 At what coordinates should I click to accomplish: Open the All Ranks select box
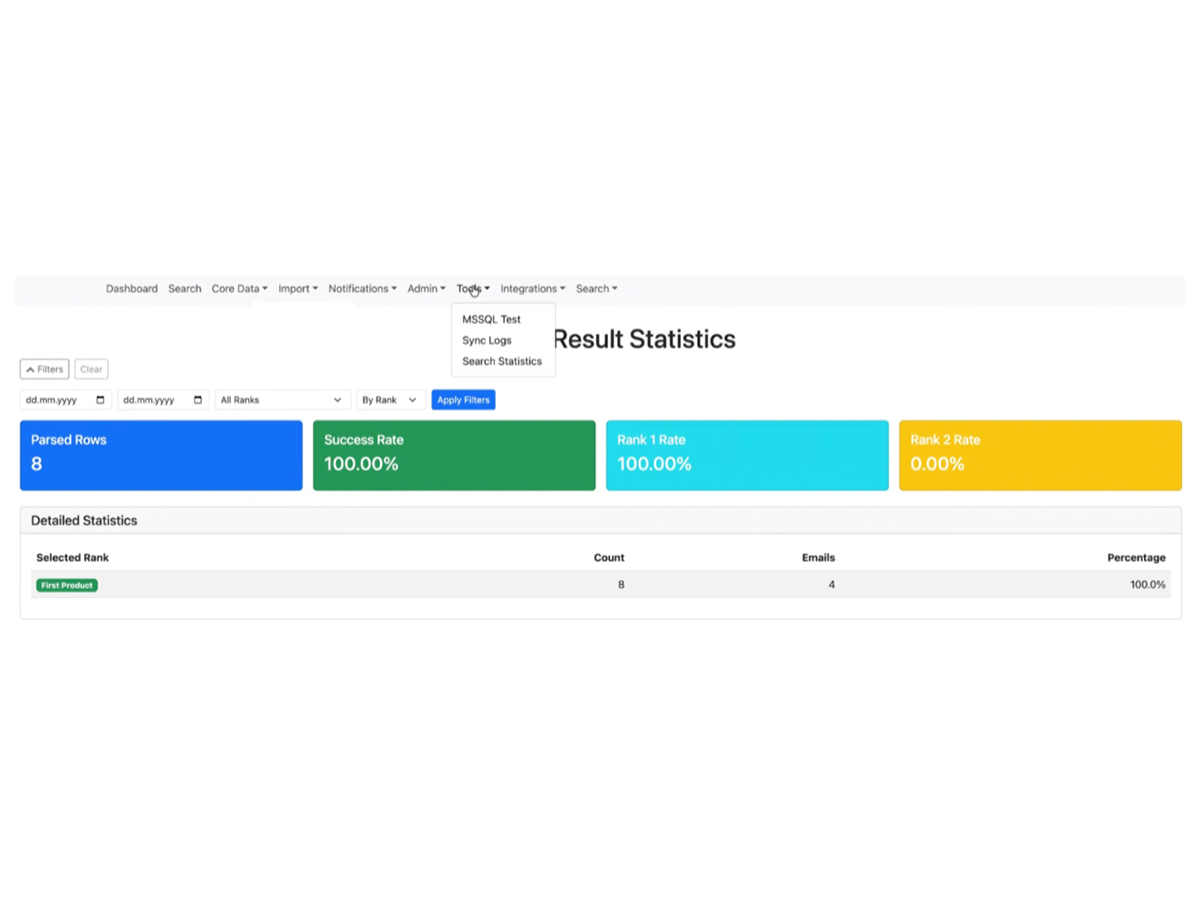[283, 400]
